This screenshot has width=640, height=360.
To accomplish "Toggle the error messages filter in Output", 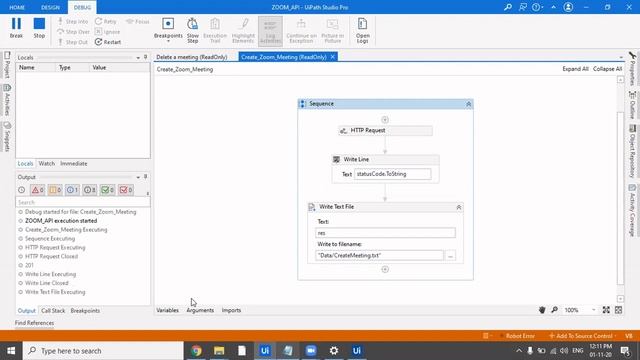I will click(38, 190).
